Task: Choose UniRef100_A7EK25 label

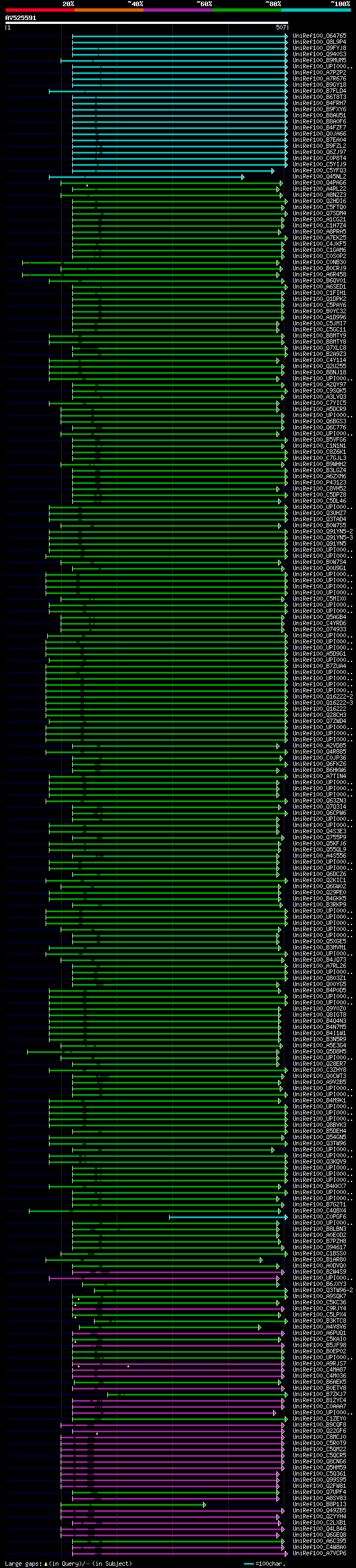Action: coord(319,238)
